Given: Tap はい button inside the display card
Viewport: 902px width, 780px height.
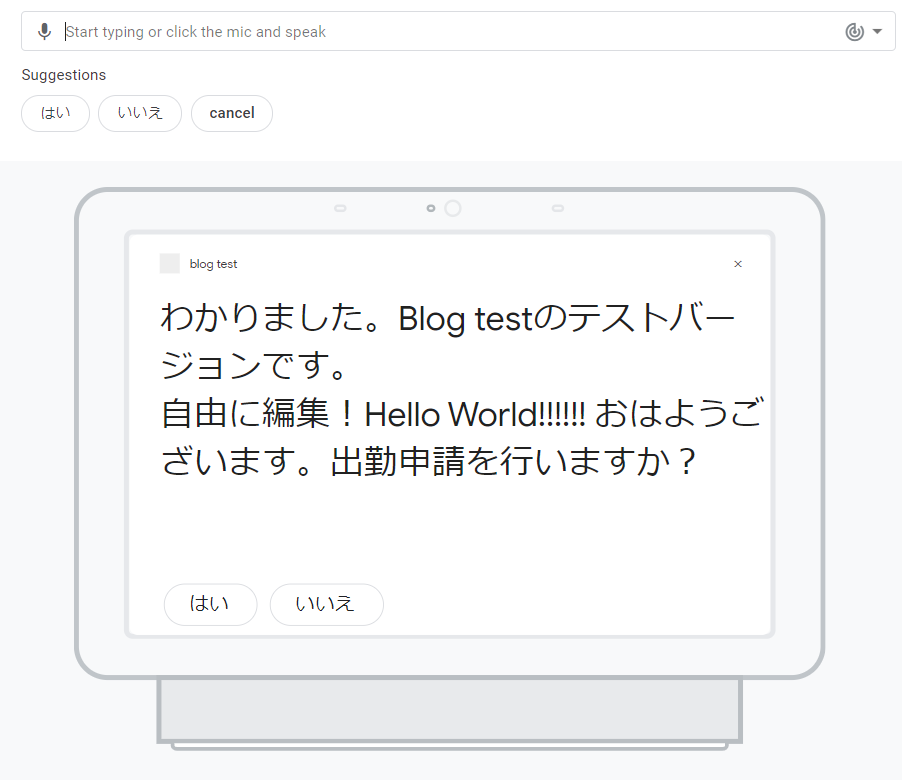Looking at the screenshot, I should click(x=210, y=604).
